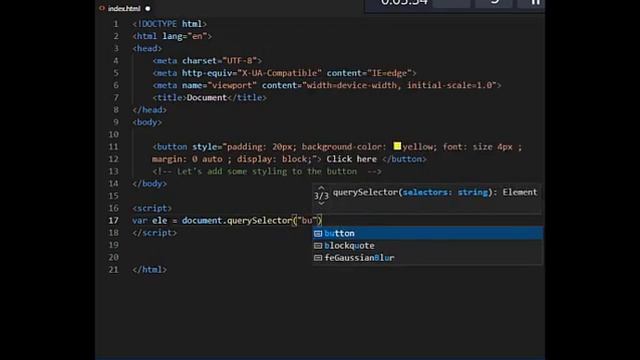Place cursor in "Click here" button text
The width and height of the screenshot is (640, 360).
point(351,159)
